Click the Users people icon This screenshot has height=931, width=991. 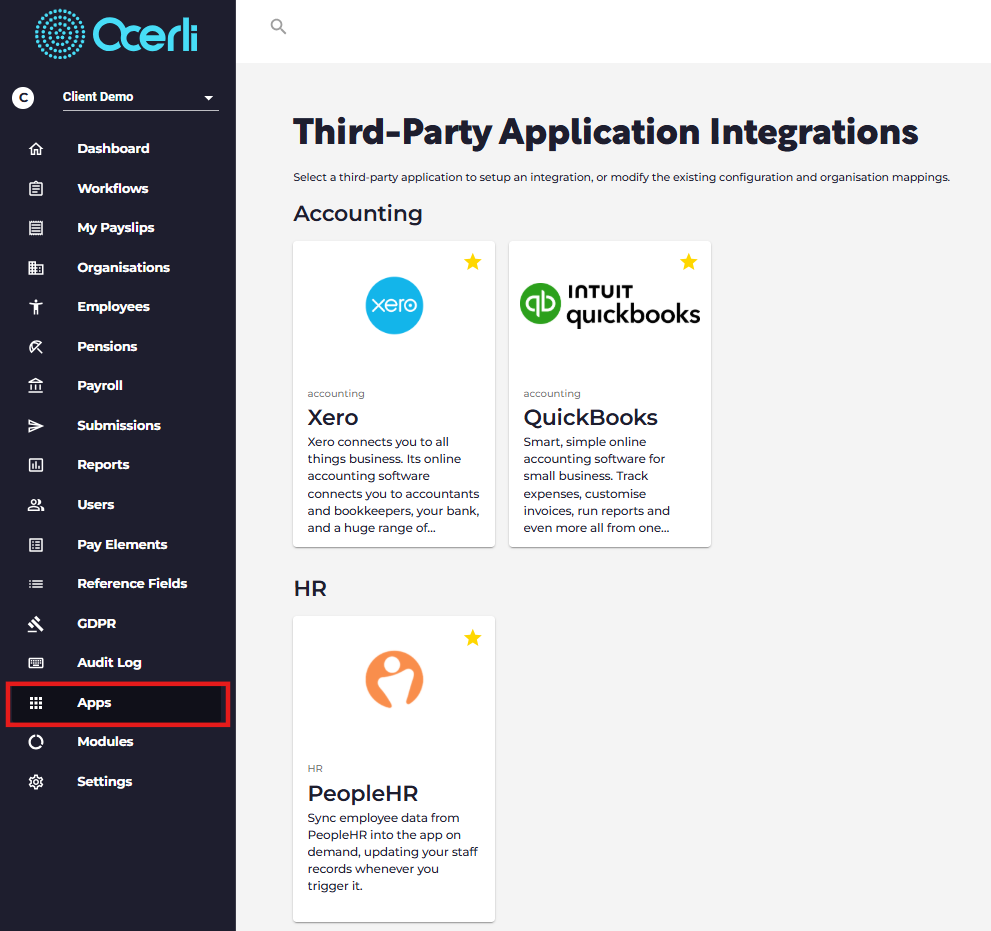(36, 504)
